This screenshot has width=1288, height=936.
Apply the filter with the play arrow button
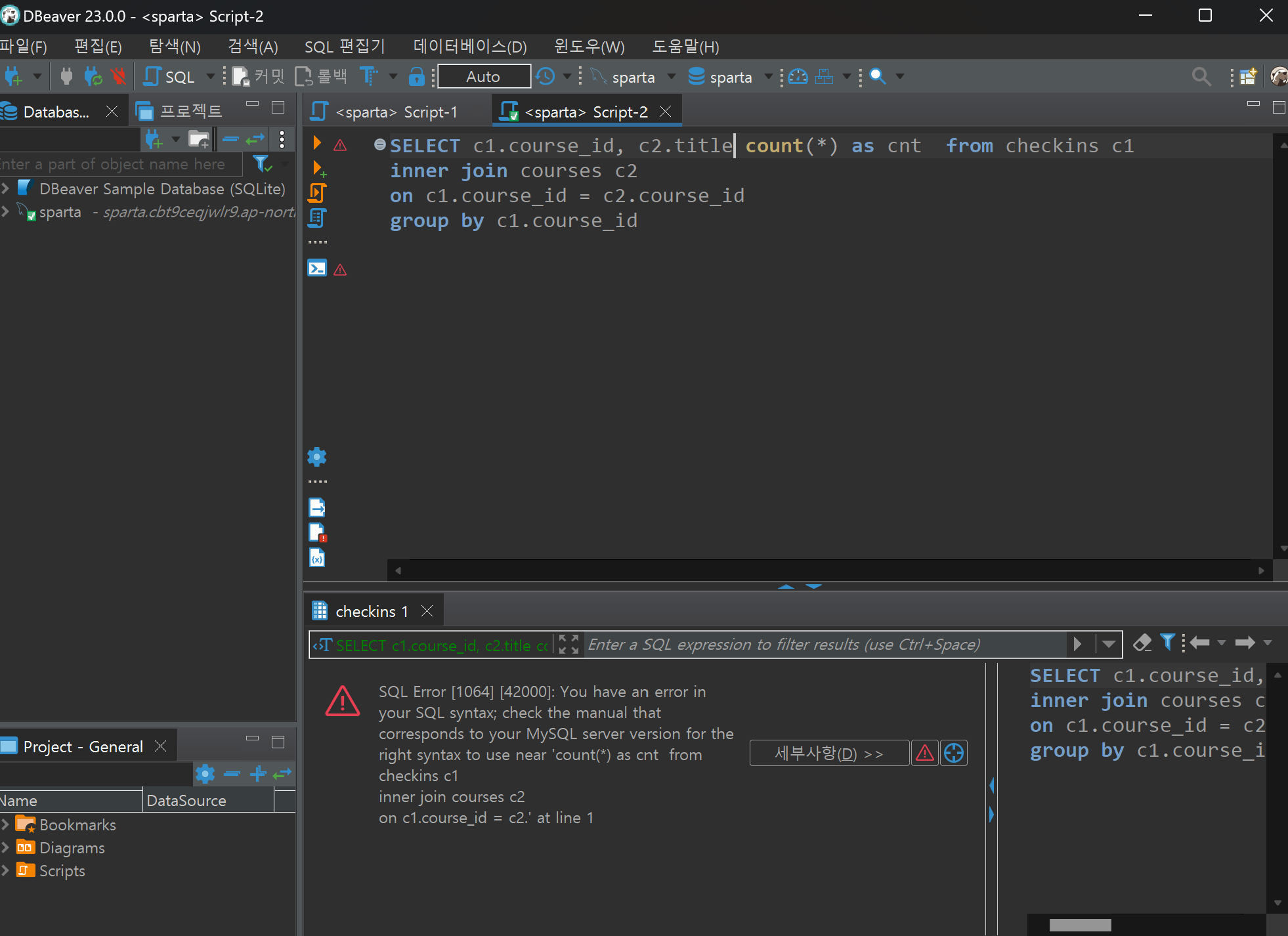[x=1077, y=644]
